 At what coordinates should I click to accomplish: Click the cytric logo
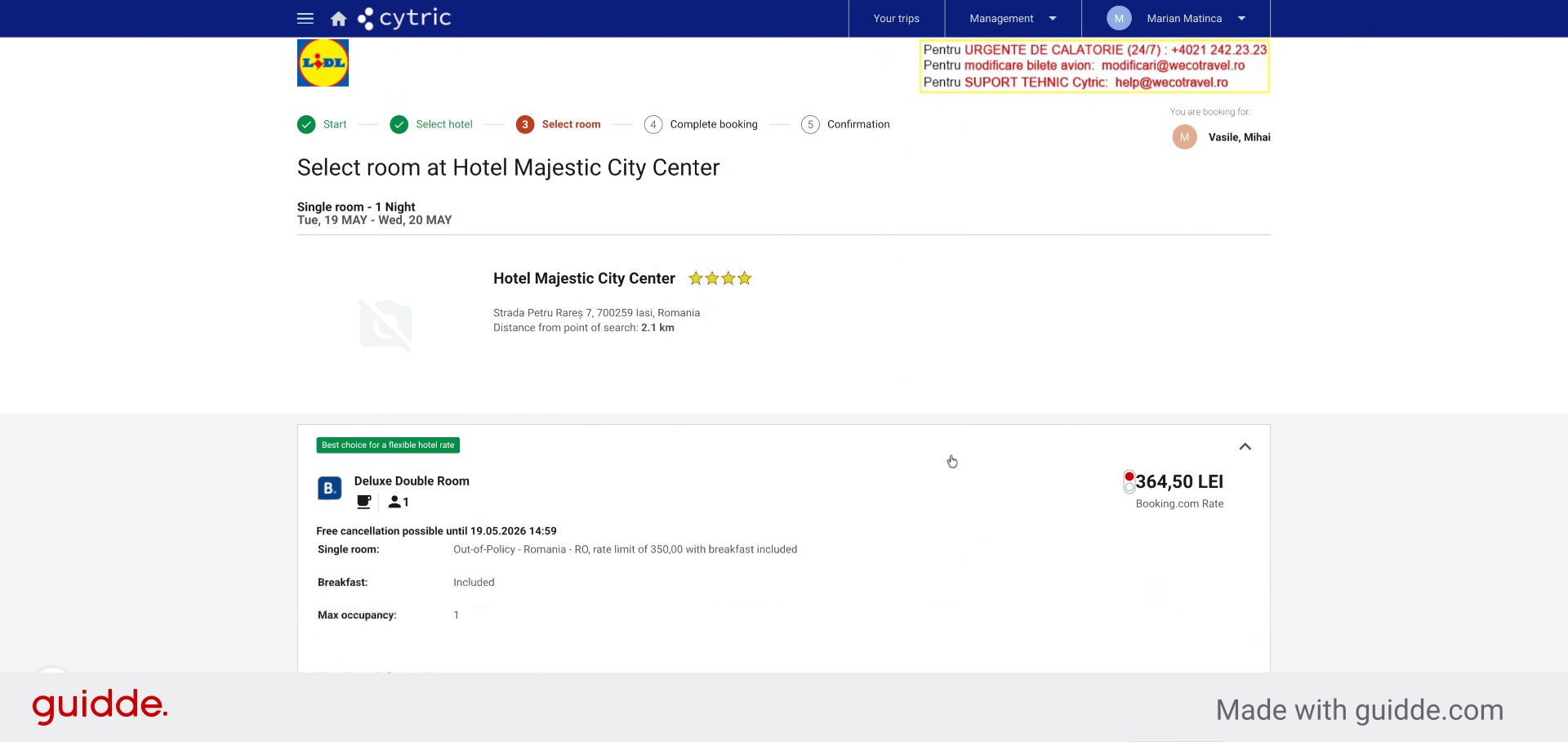[404, 18]
